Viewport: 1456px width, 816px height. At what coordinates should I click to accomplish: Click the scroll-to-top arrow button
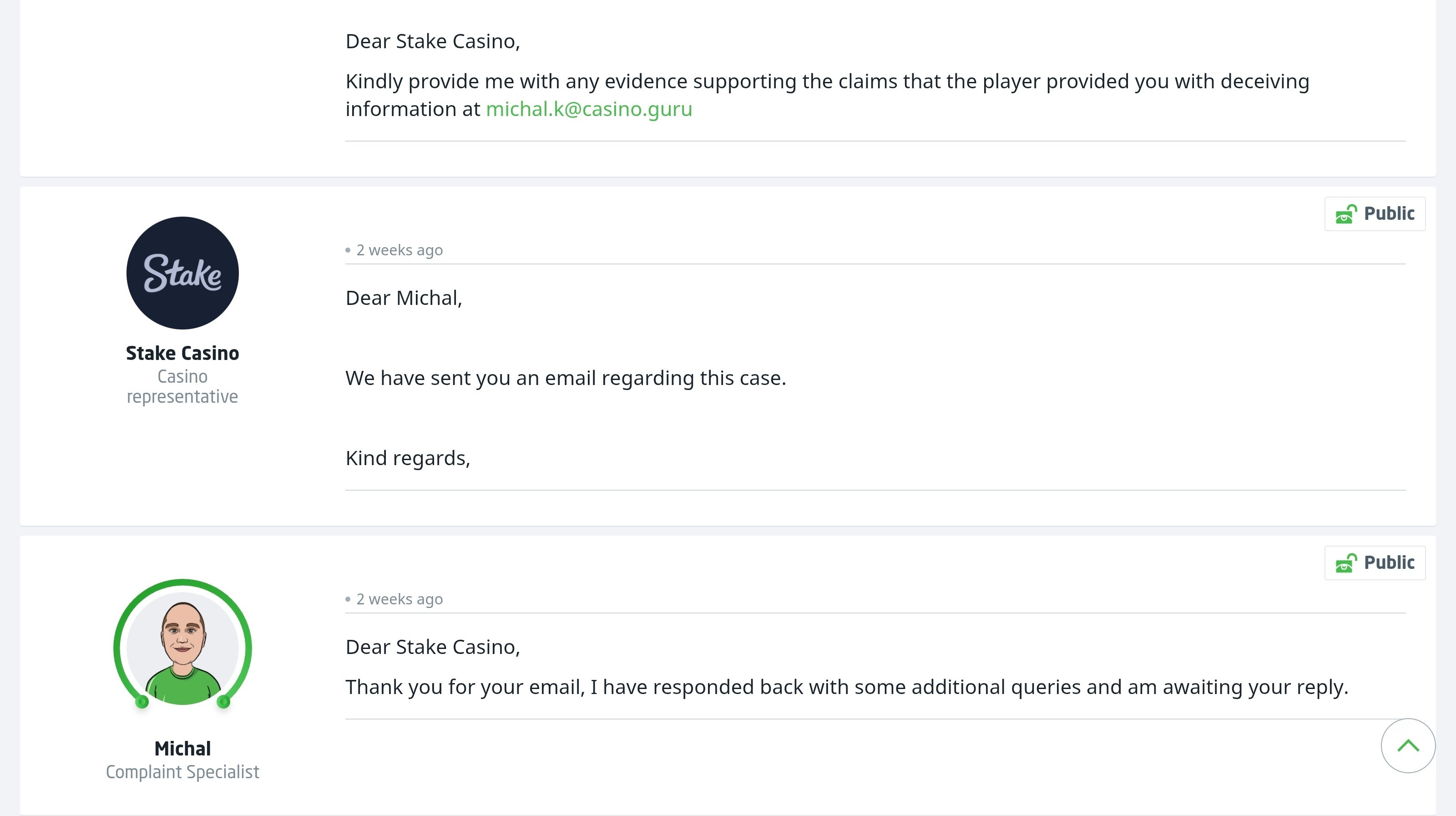click(1408, 745)
